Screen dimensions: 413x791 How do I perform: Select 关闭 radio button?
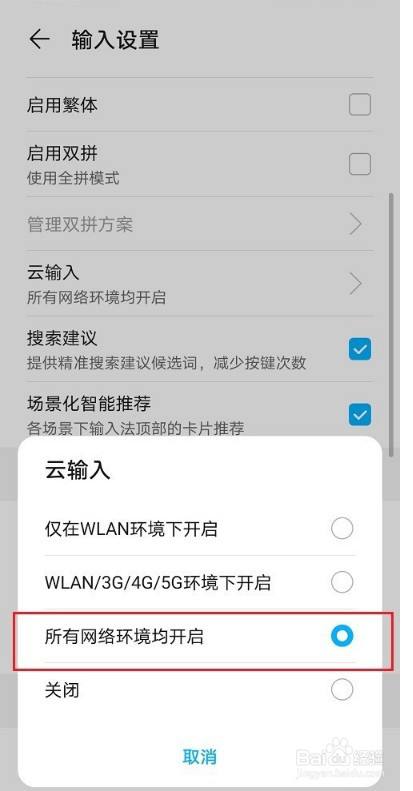coord(342,690)
